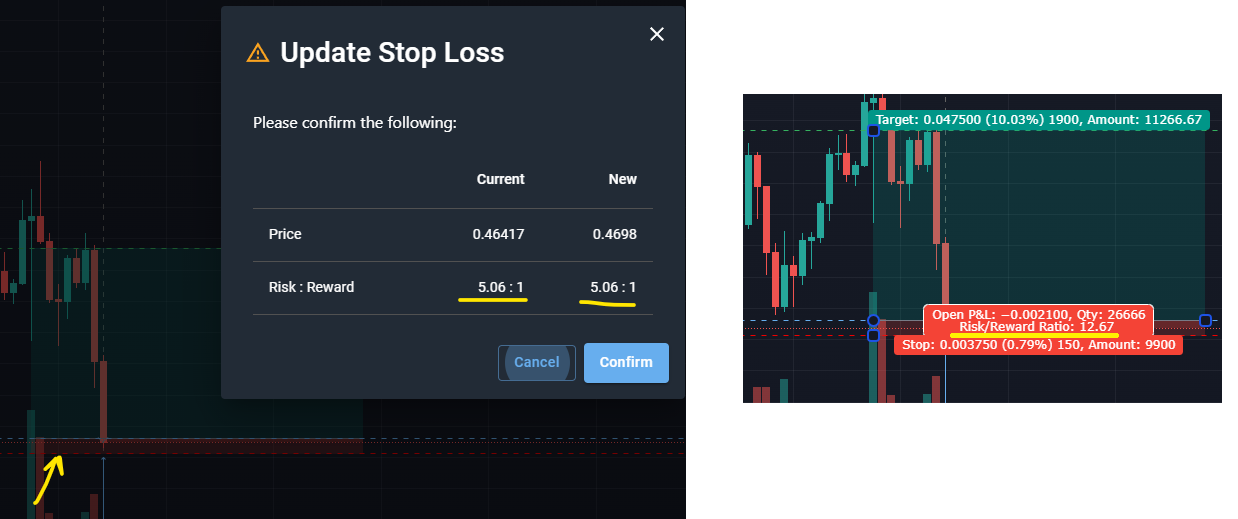Image resolution: width=1238 pixels, height=519 pixels.
Task: Click the Target price label on right chart
Action: pyautogui.click(x=1038, y=120)
